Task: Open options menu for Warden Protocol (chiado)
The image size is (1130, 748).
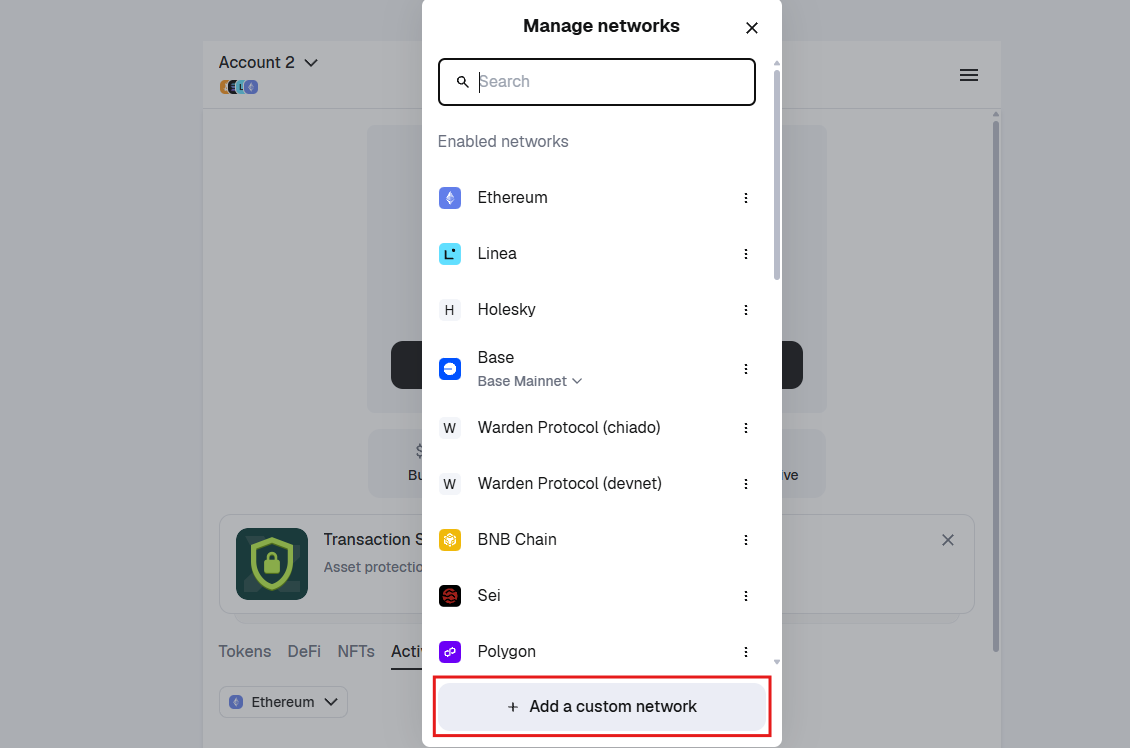Action: (x=746, y=427)
